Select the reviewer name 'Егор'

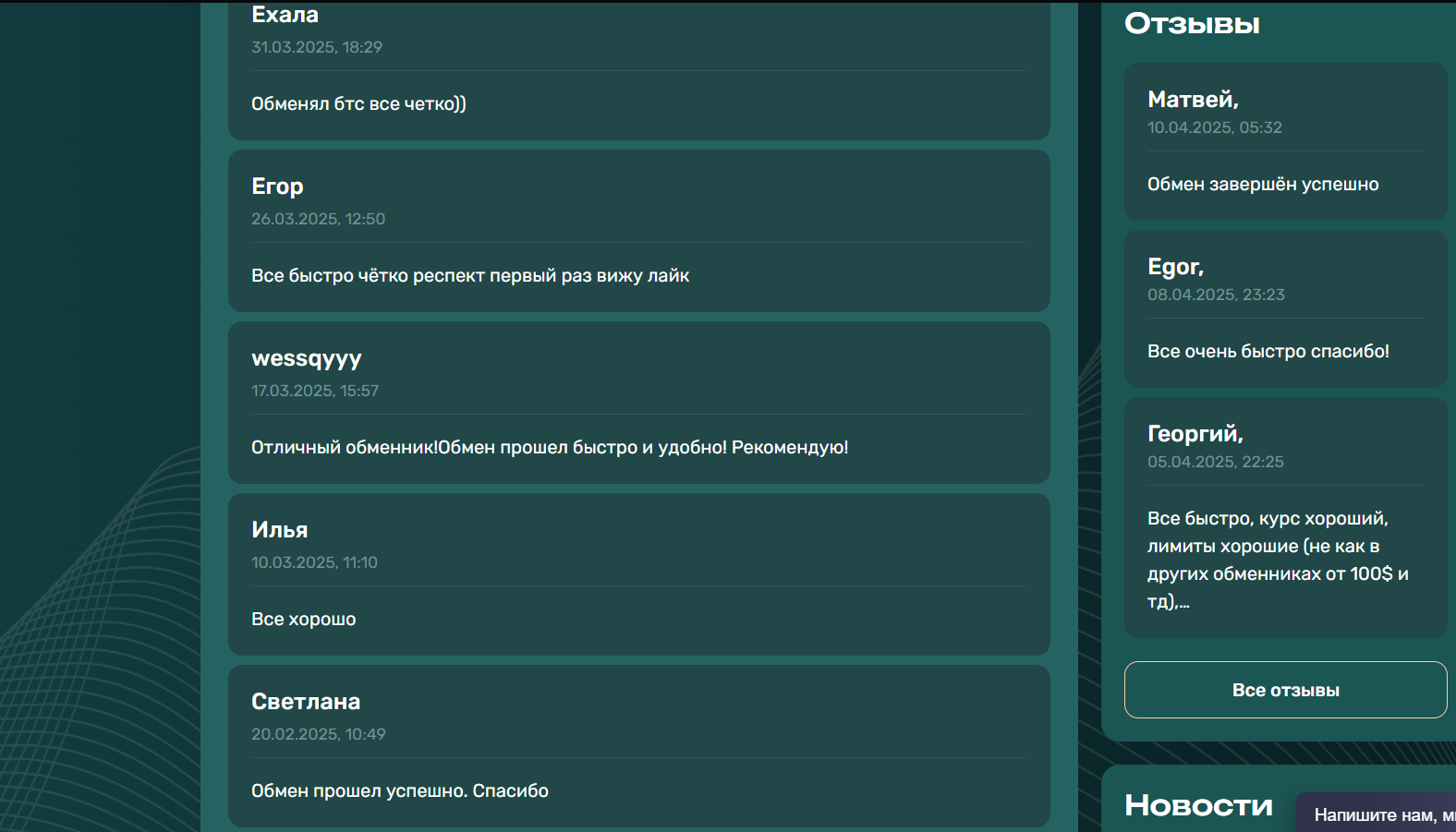[x=277, y=187]
